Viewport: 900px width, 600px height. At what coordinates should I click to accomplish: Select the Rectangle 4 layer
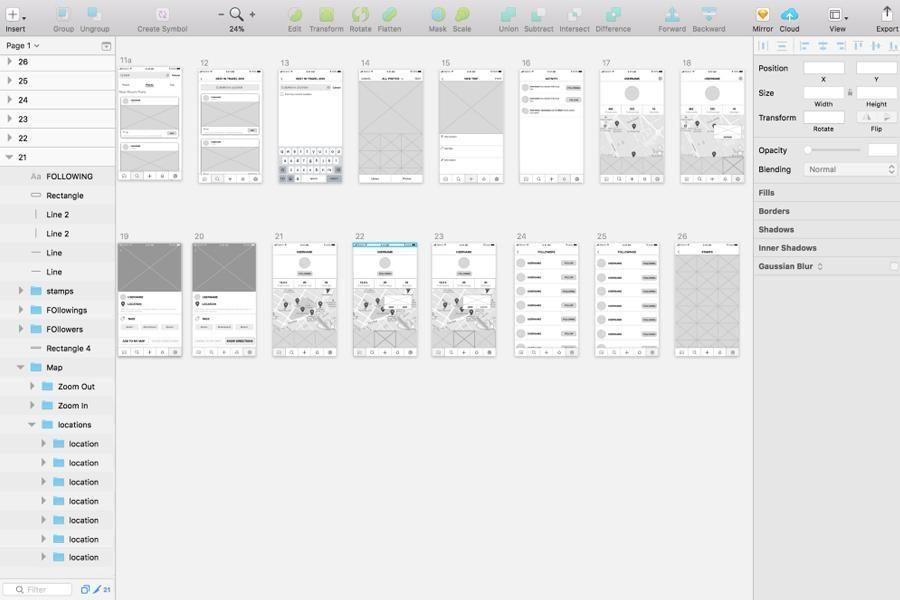coord(68,349)
